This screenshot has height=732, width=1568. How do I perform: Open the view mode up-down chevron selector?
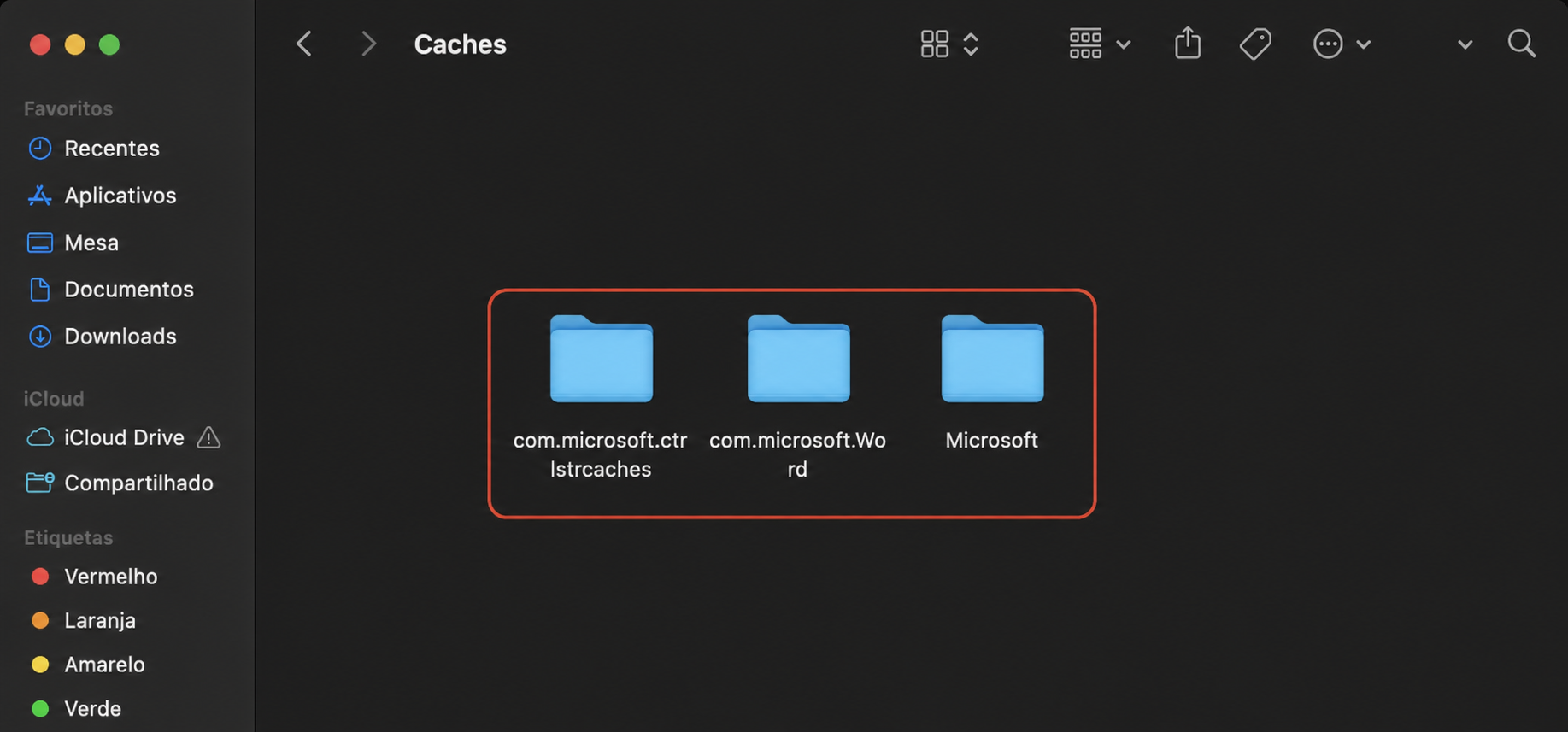pos(971,44)
